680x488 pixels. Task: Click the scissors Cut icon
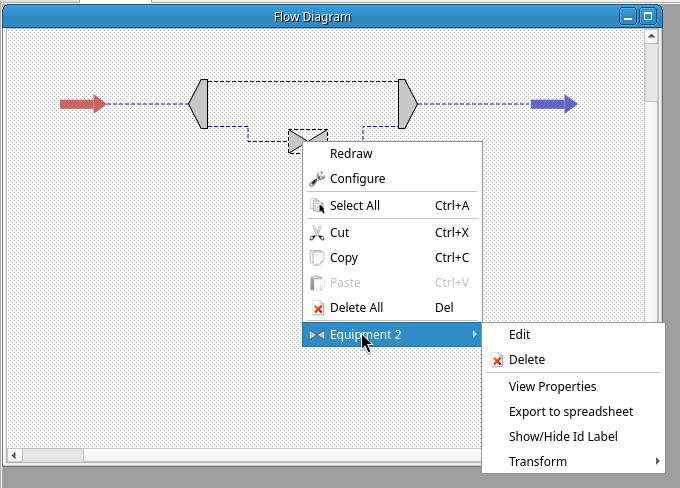(317, 233)
